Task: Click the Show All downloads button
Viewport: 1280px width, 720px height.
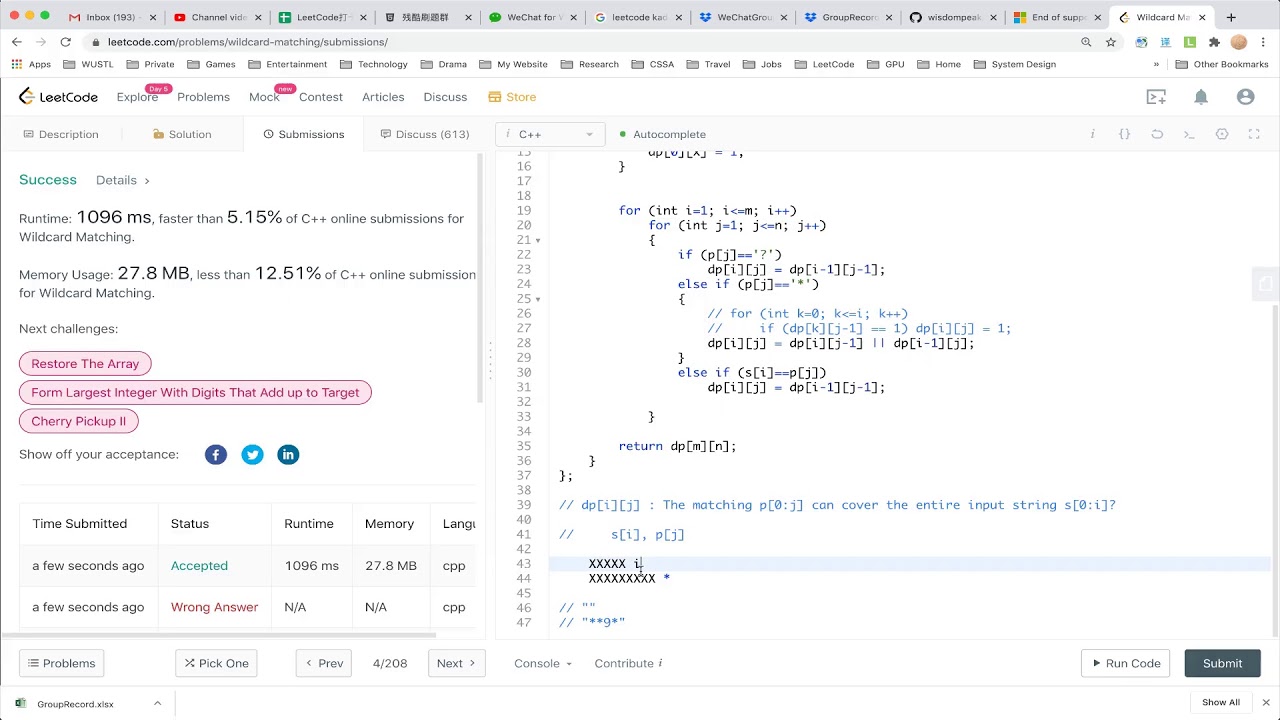Action: point(1221,702)
